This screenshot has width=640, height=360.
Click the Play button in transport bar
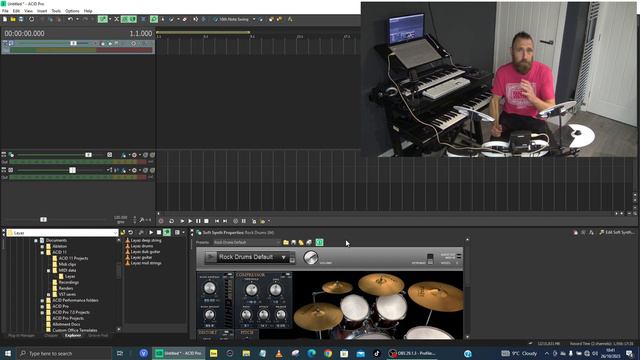click(x=190, y=221)
